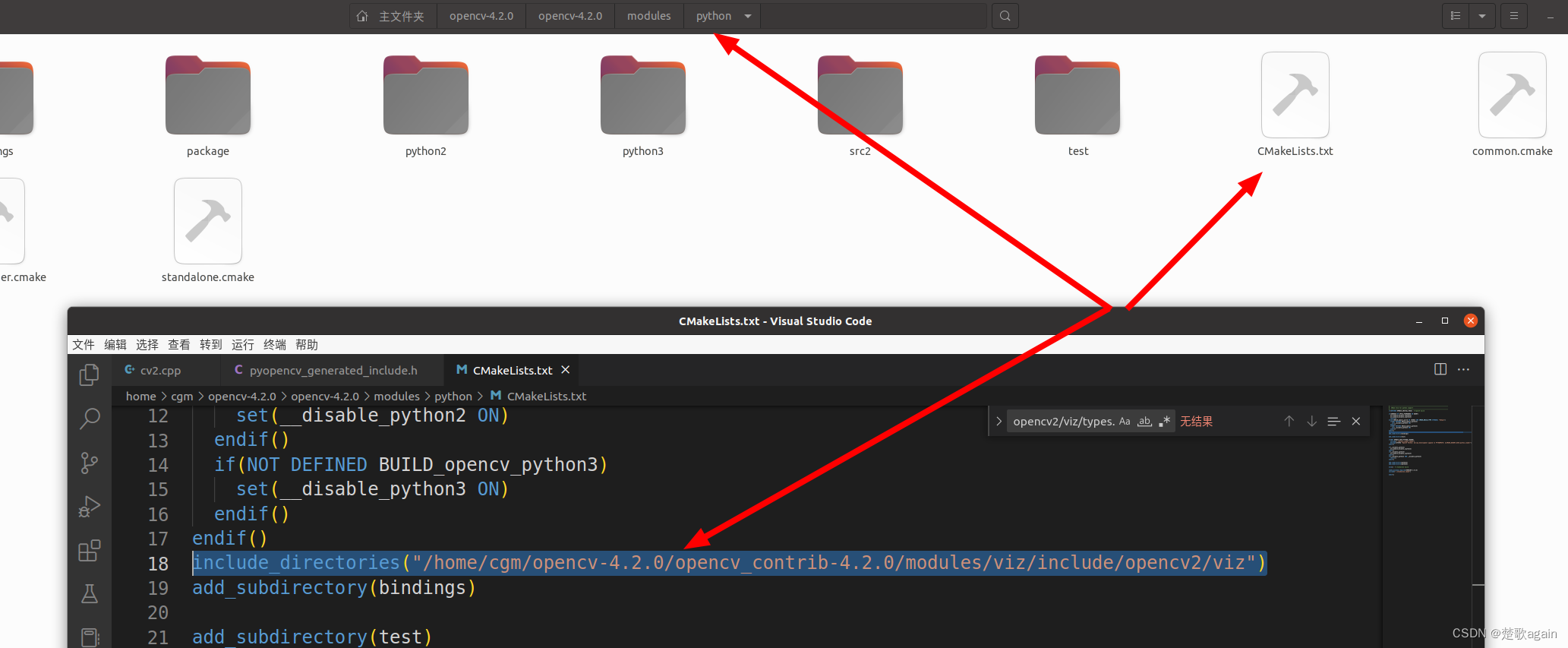The width and height of the screenshot is (1568, 648).
Task: Click the add_subdirectory(bindings) line
Action: tap(334, 588)
